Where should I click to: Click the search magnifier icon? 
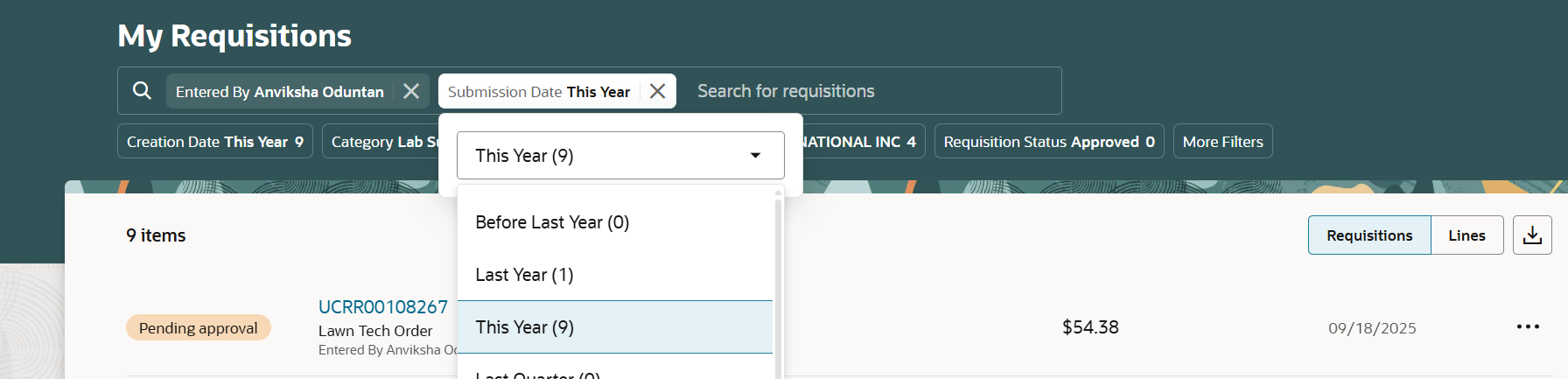[142, 90]
